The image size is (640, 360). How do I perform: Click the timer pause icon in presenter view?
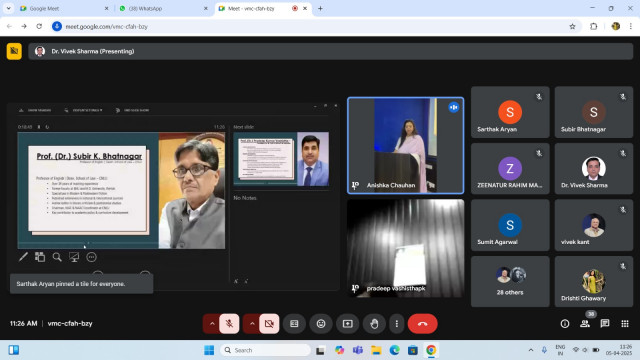pos(39,127)
